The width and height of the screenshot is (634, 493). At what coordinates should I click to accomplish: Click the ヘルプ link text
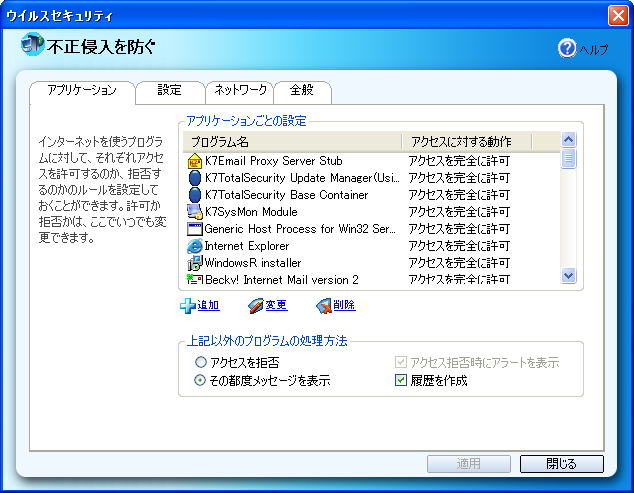coord(593,49)
